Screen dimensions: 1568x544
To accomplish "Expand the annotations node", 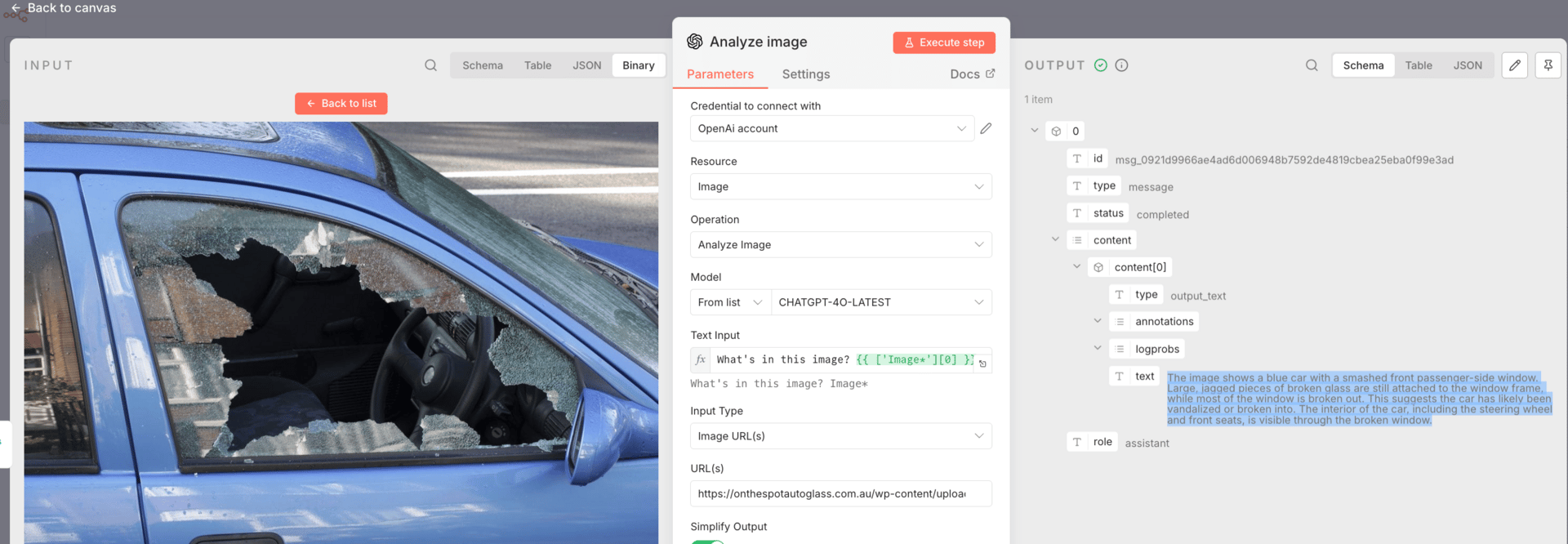I will click(x=1098, y=321).
